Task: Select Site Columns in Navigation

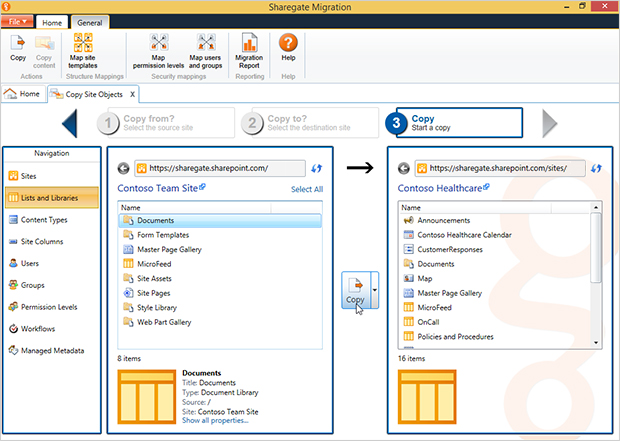Action: point(52,241)
